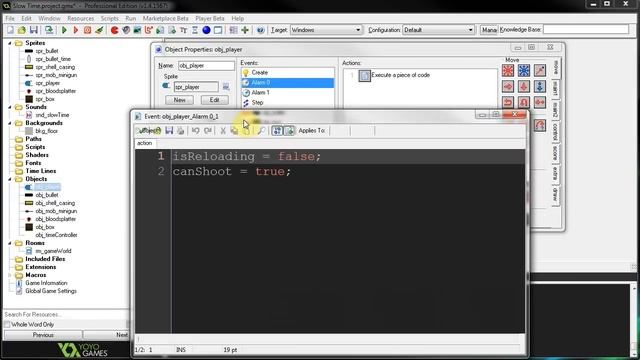This screenshot has width=640, height=360.
Task: Create a timeline from the main toolbar
Action: [195, 30]
